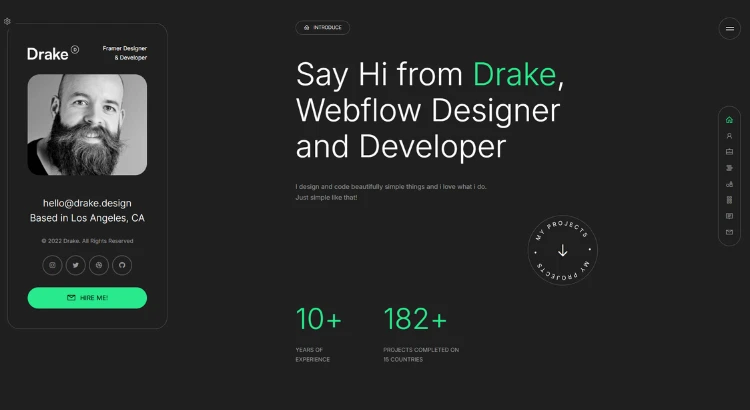Click the Introduce section tag
This screenshot has width=750, height=410.
click(322, 28)
